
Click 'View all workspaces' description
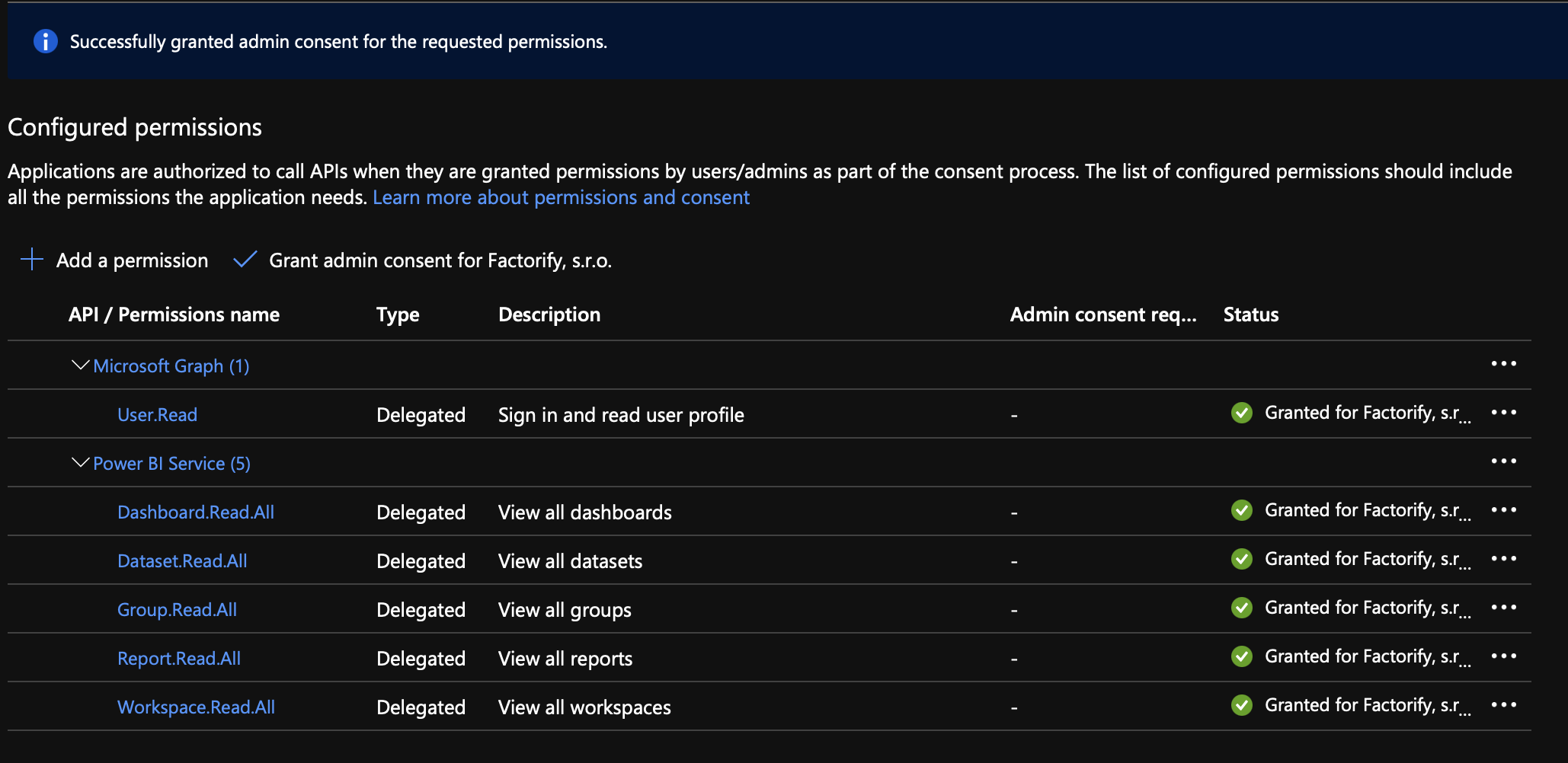pyautogui.click(x=584, y=707)
